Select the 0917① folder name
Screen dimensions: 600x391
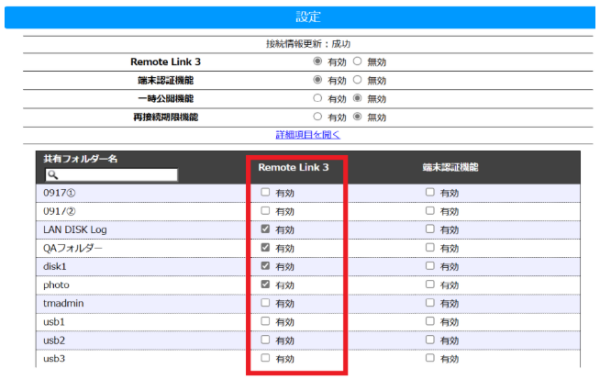point(59,193)
